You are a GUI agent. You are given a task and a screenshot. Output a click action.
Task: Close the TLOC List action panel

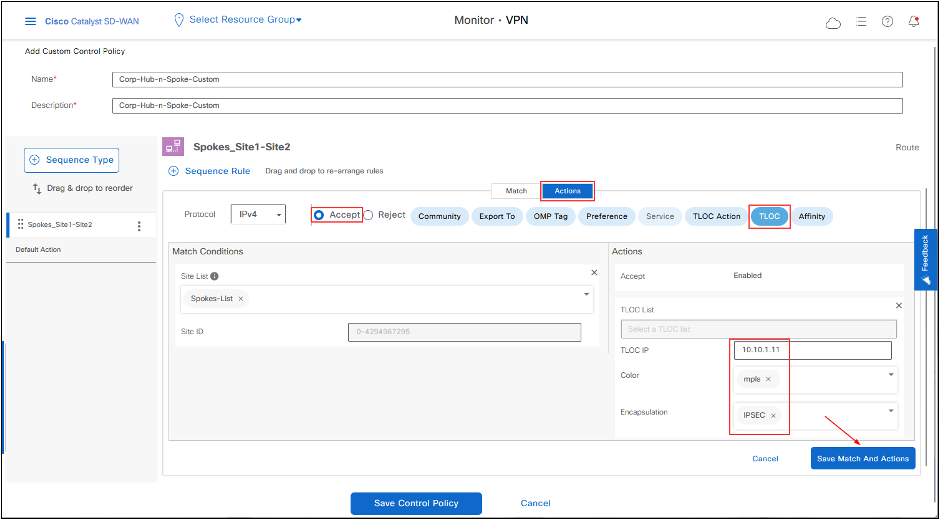(x=898, y=305)
